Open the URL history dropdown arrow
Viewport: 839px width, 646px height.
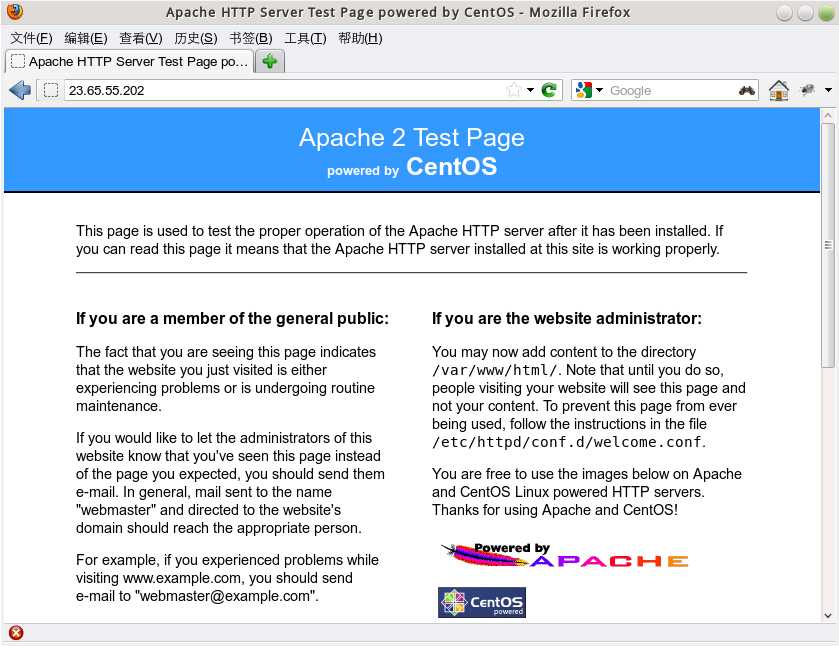click(530, 90)
